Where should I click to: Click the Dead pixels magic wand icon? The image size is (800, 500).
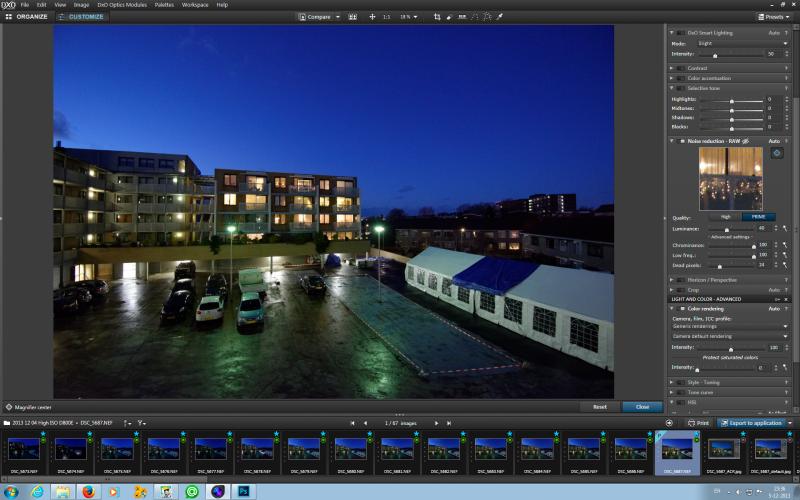[786, 265]
